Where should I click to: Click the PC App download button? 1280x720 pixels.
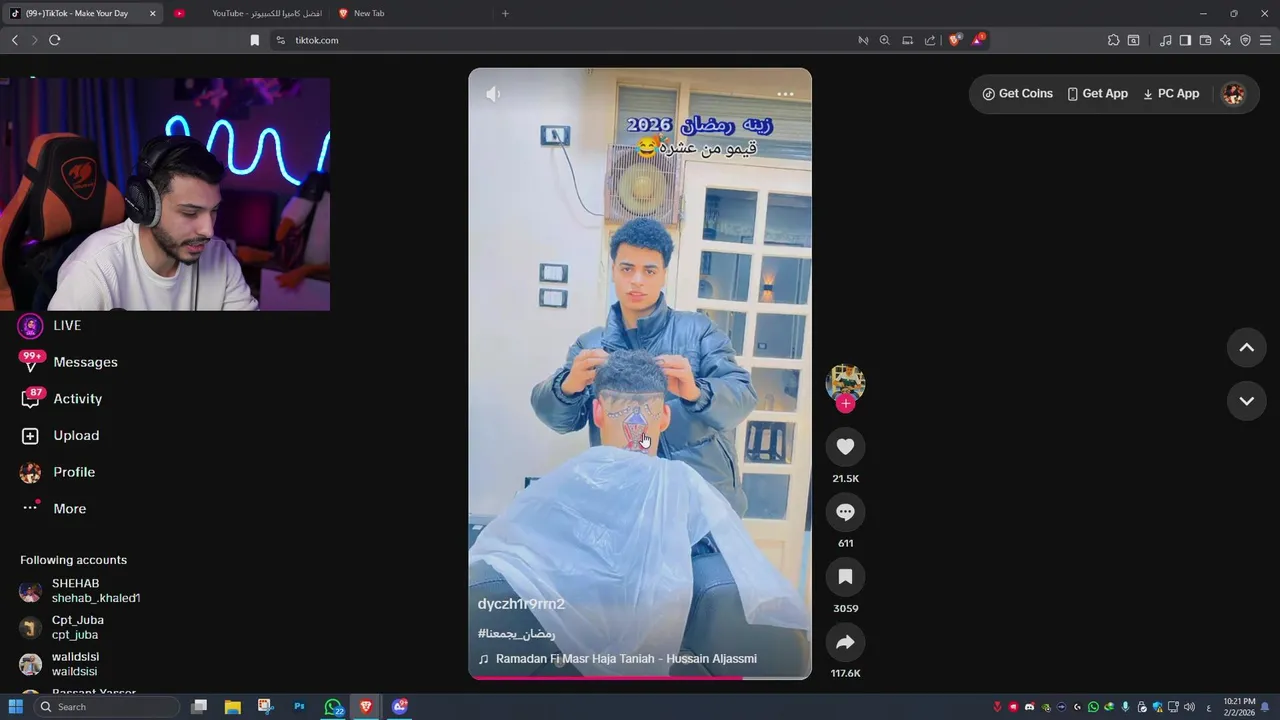click(x=1171, y=94)
